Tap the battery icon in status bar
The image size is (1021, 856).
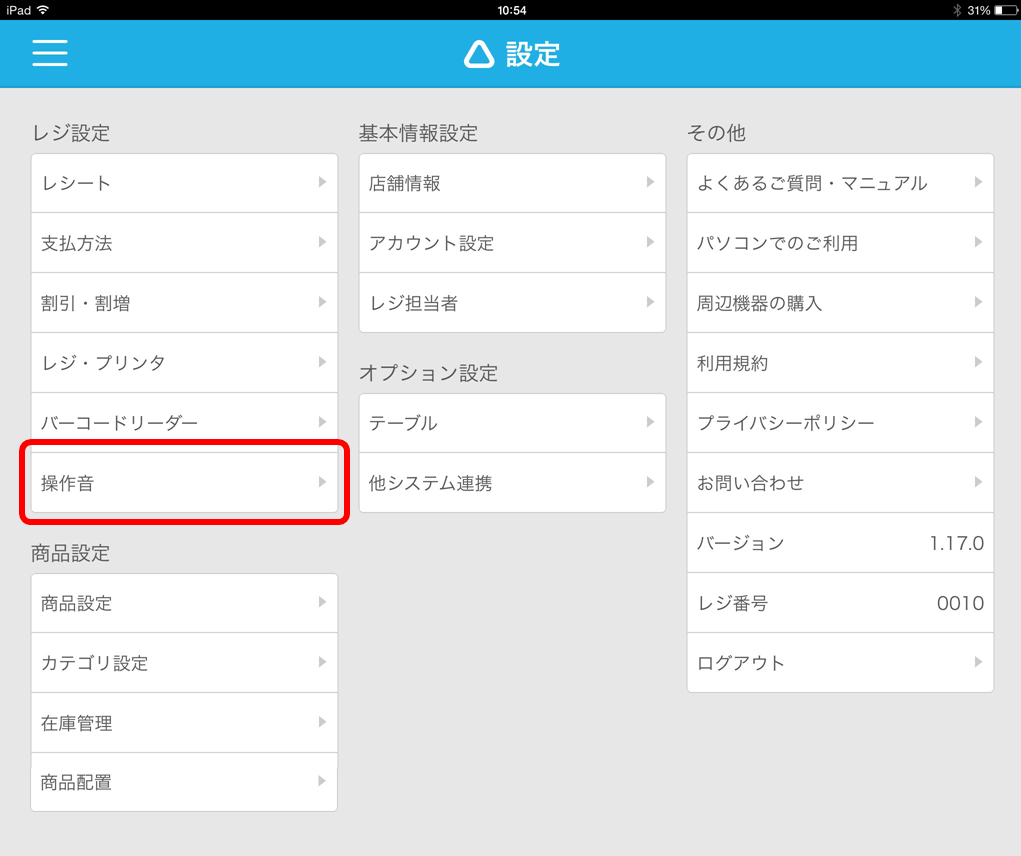1003,10
